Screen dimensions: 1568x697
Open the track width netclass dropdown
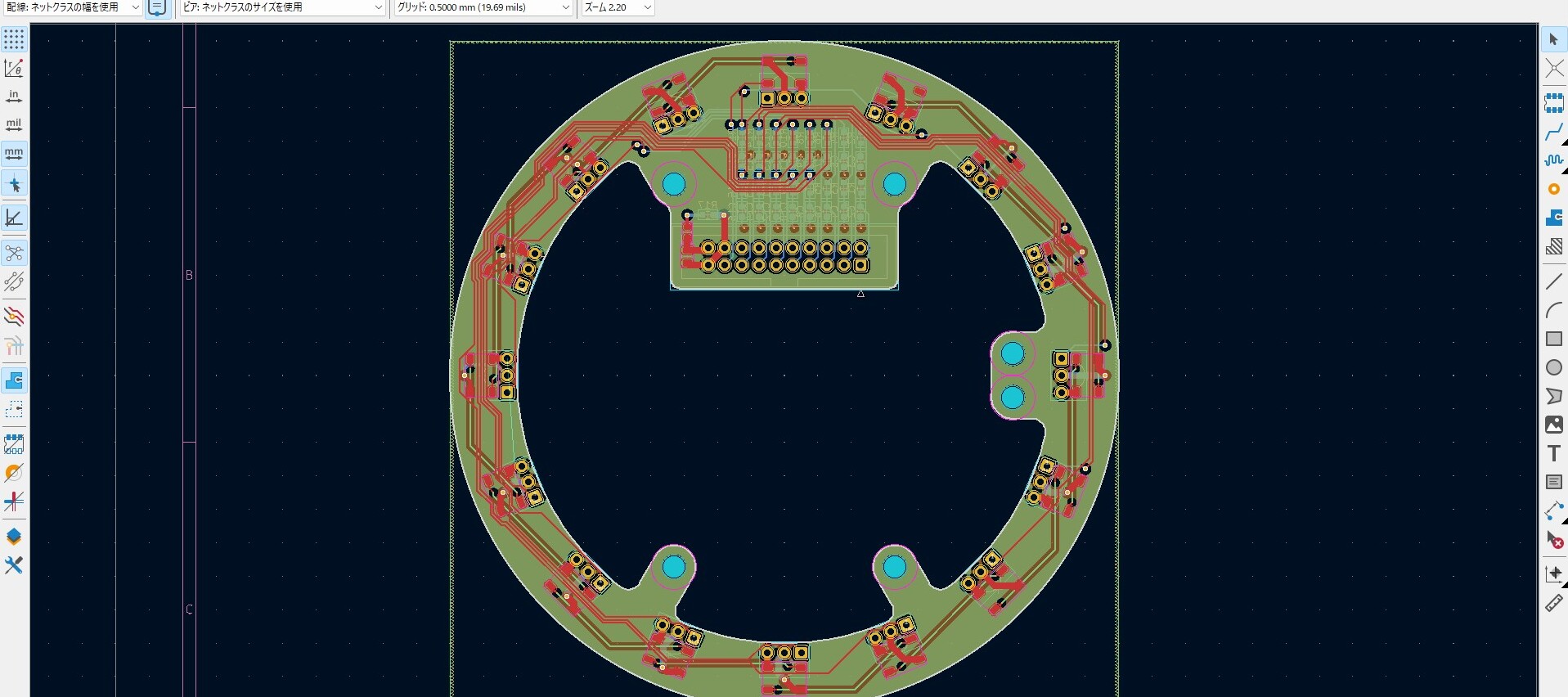tap(72, 7)
